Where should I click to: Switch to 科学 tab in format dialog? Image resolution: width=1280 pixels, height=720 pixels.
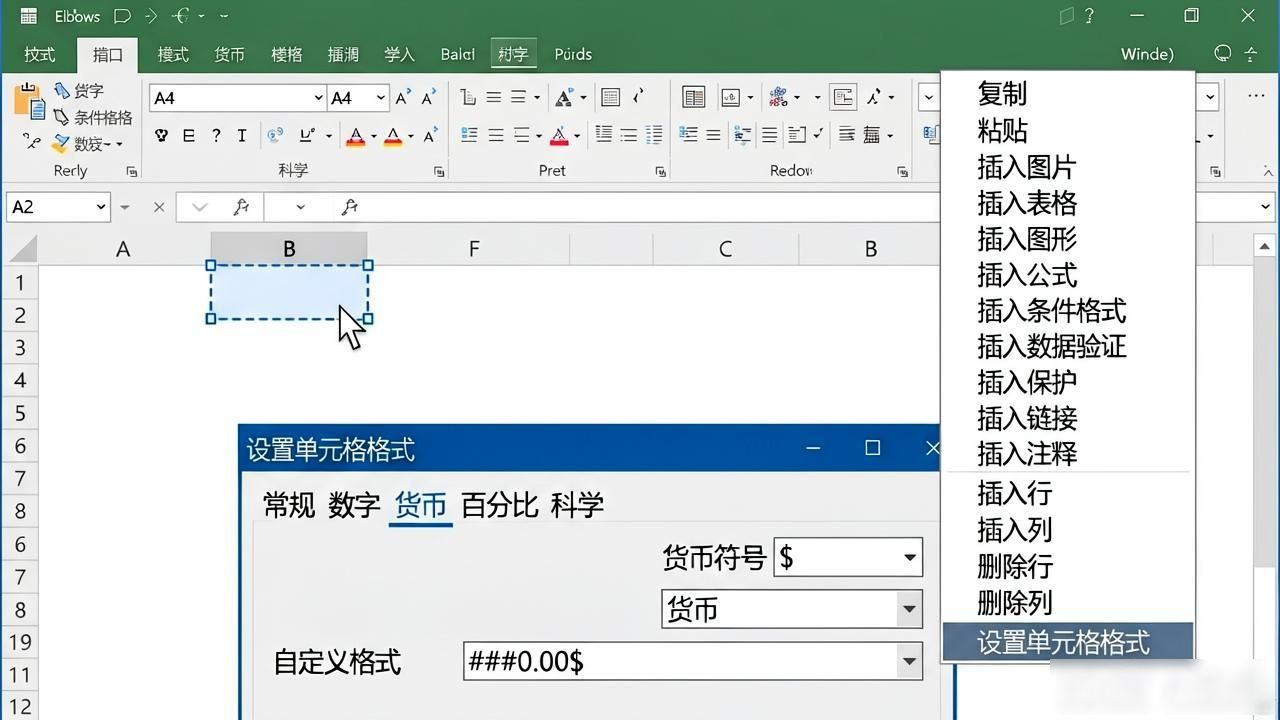coord(577,505)
